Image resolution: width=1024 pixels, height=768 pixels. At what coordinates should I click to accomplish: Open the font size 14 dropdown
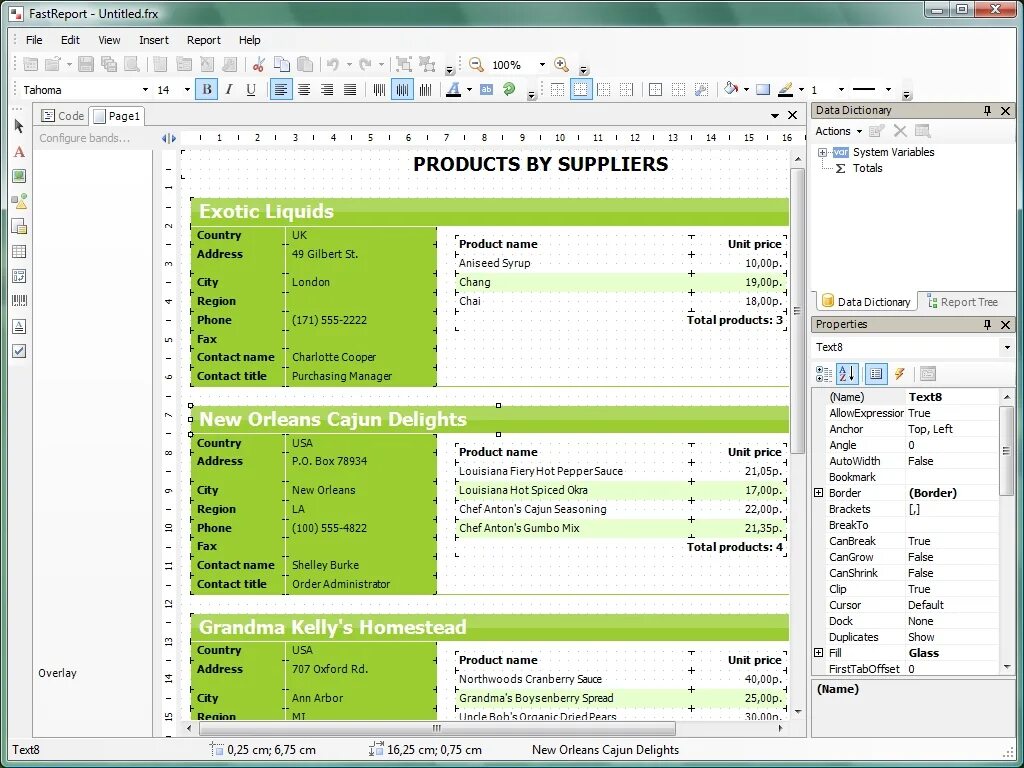click(x=187, y=90)
